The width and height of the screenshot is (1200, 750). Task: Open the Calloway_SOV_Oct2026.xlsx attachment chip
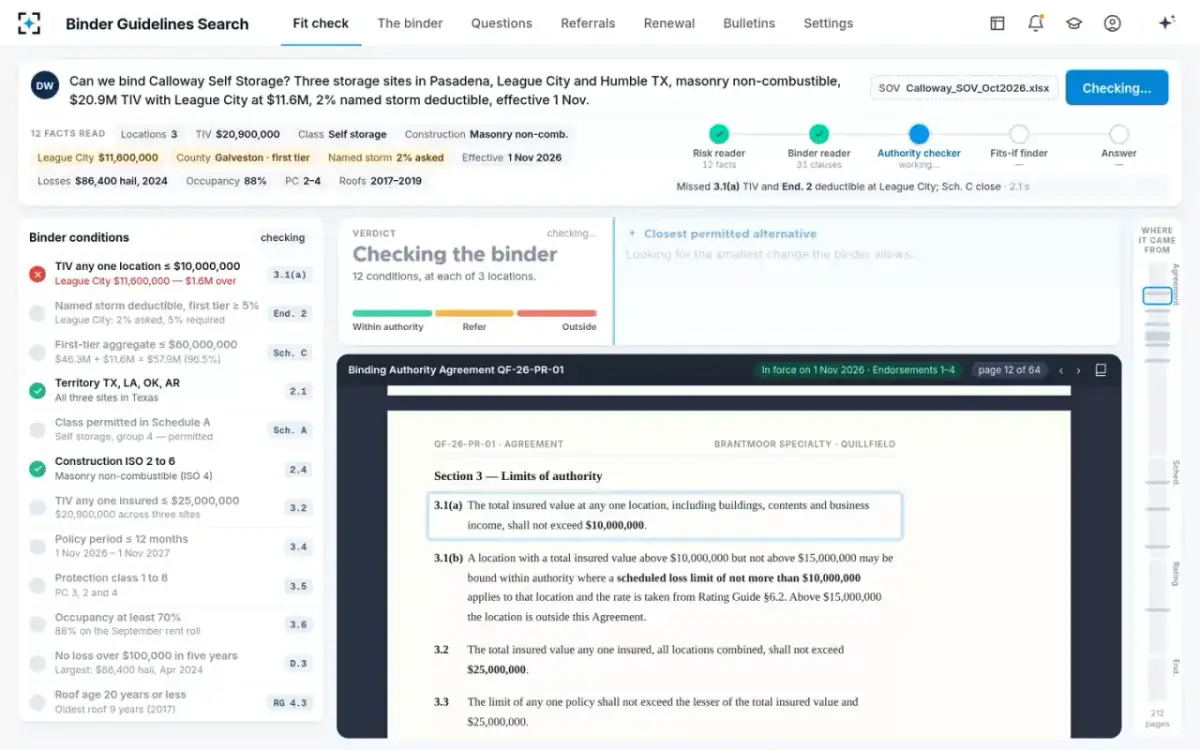(x=963, y=88)
